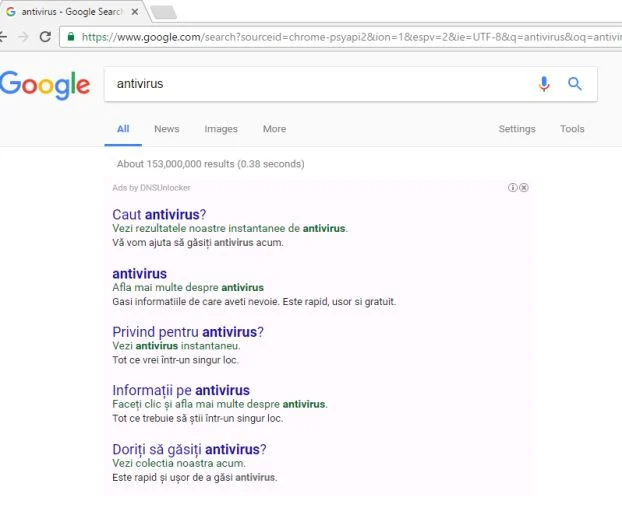This screenshot has width=622, height=505.
Task: Reload the page with refresh icon
Action: coord(45,37)
